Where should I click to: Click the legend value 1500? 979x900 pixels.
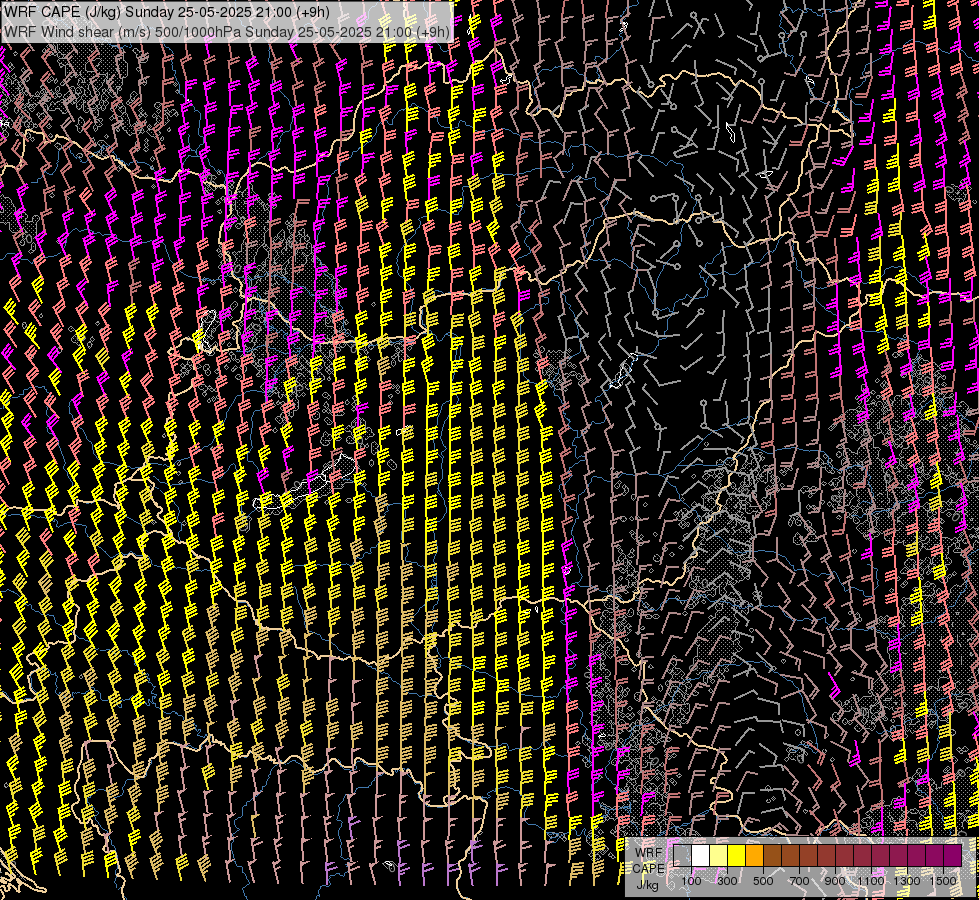coord(943,881)
